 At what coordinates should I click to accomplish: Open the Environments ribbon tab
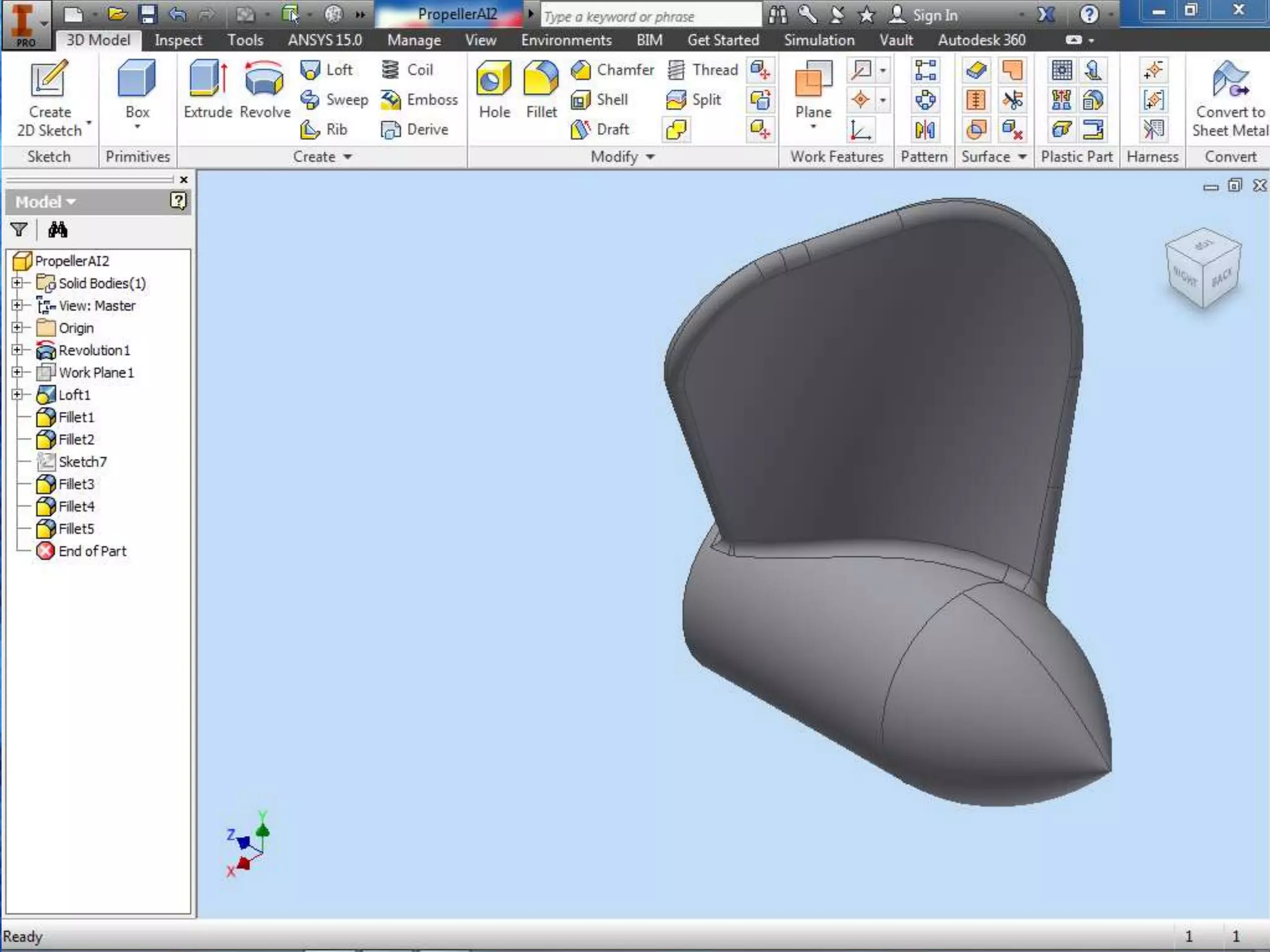click(566, 40)
